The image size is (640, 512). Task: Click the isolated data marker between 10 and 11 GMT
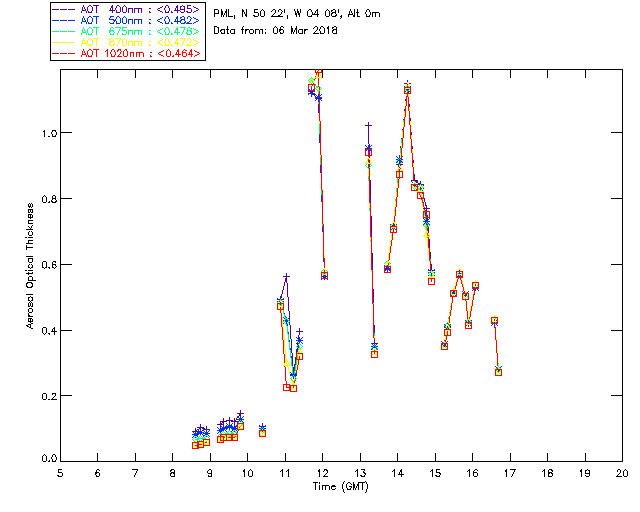[262, 431]
